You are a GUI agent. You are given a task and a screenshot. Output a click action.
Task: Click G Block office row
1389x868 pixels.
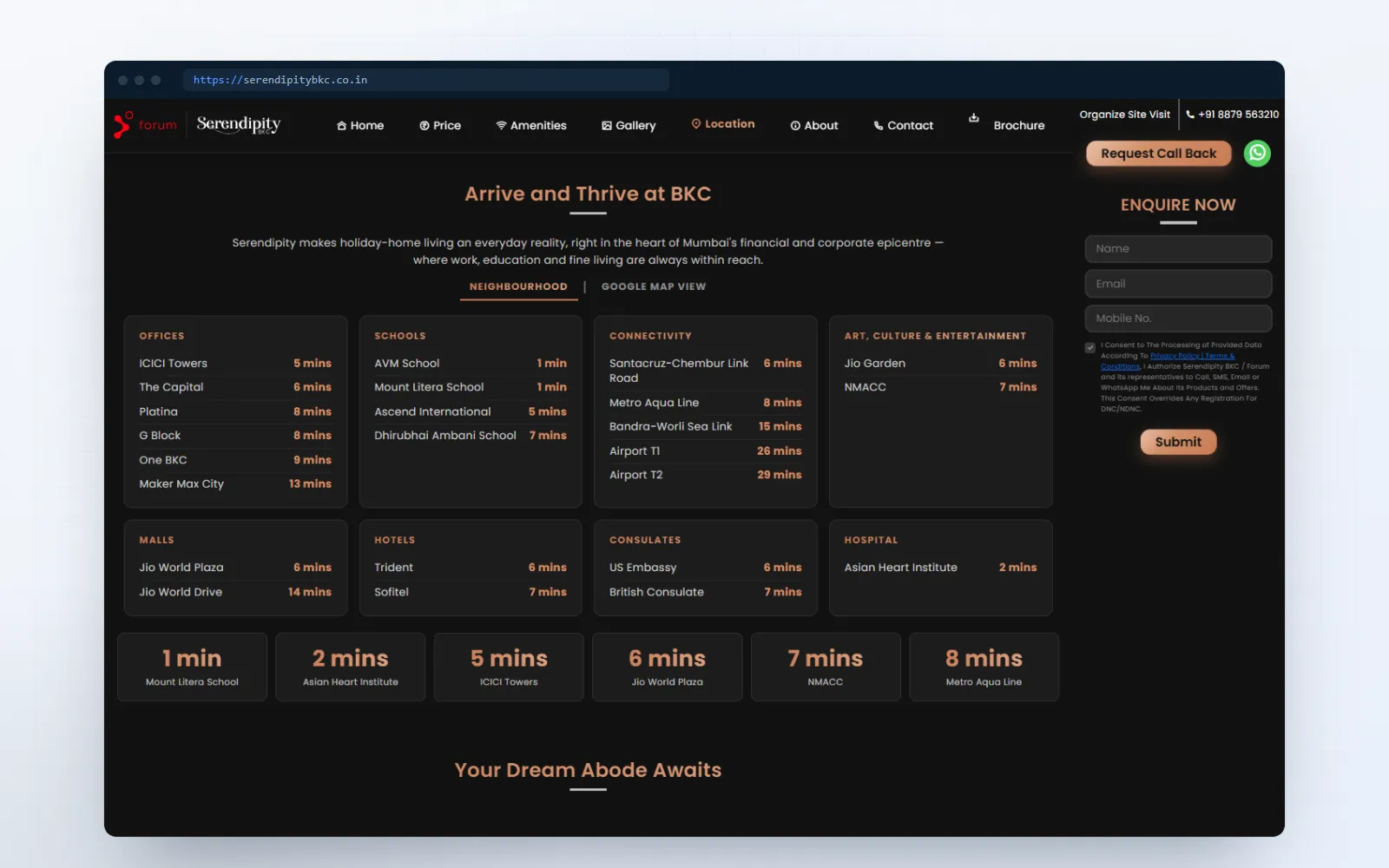[x=235, y=436]
